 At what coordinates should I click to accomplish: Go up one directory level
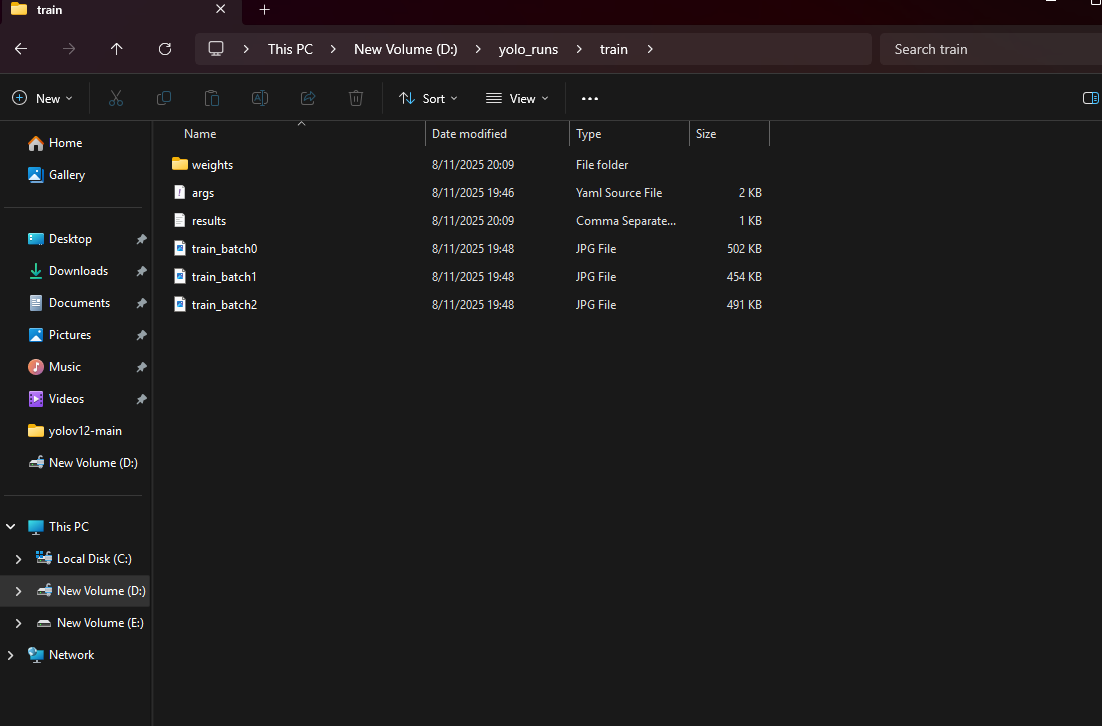click(117, 49)
